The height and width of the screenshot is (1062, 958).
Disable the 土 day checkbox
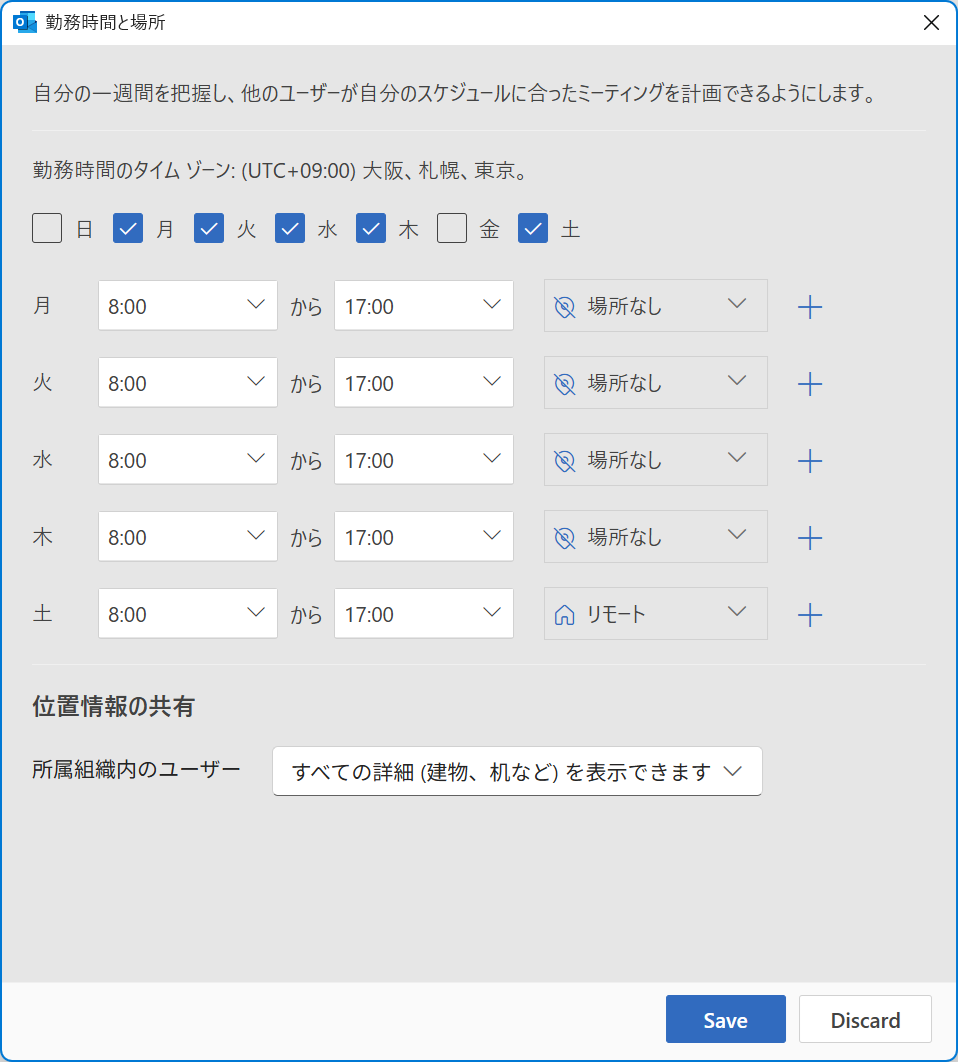tap(532, 228)
